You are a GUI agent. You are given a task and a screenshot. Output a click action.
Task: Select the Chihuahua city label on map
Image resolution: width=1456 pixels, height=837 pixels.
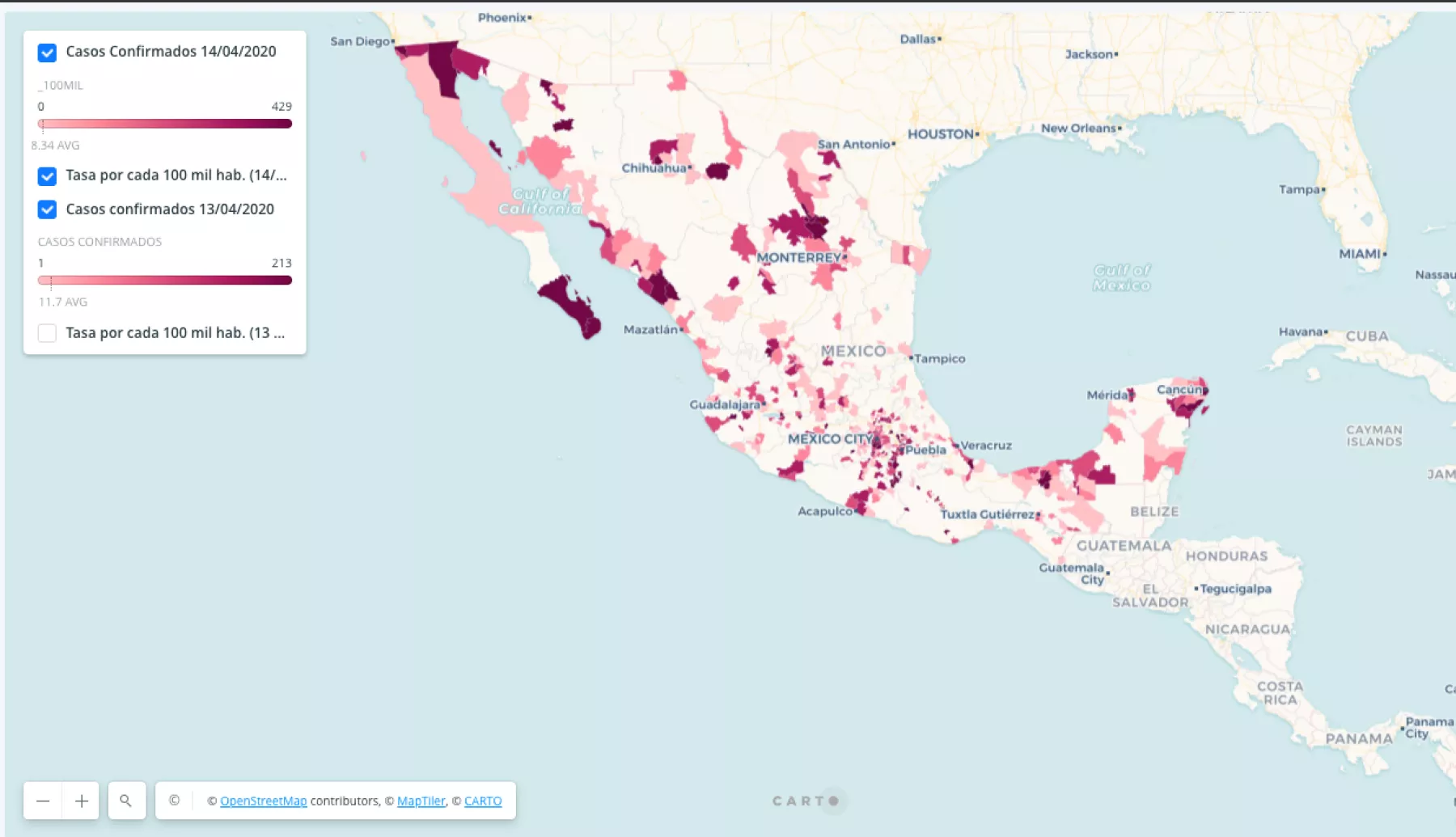click(x=654, y=168)
